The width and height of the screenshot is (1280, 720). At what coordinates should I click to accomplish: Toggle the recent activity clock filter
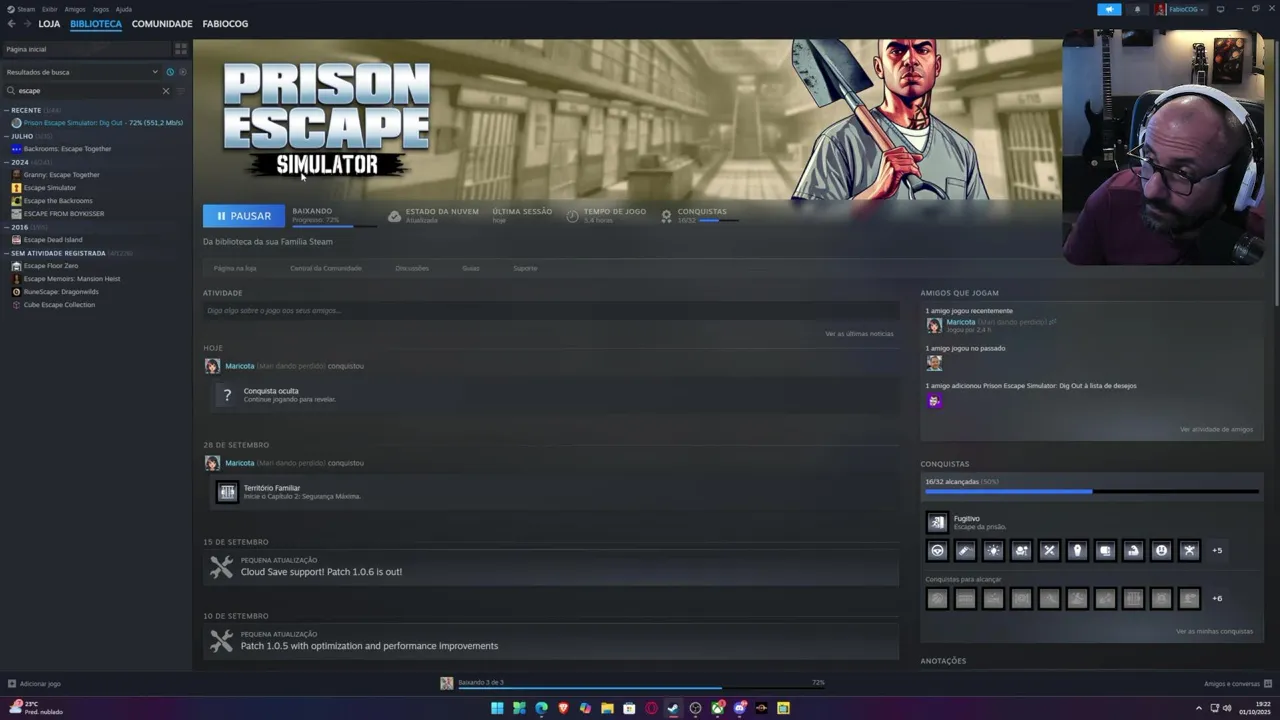coord(170,72)
